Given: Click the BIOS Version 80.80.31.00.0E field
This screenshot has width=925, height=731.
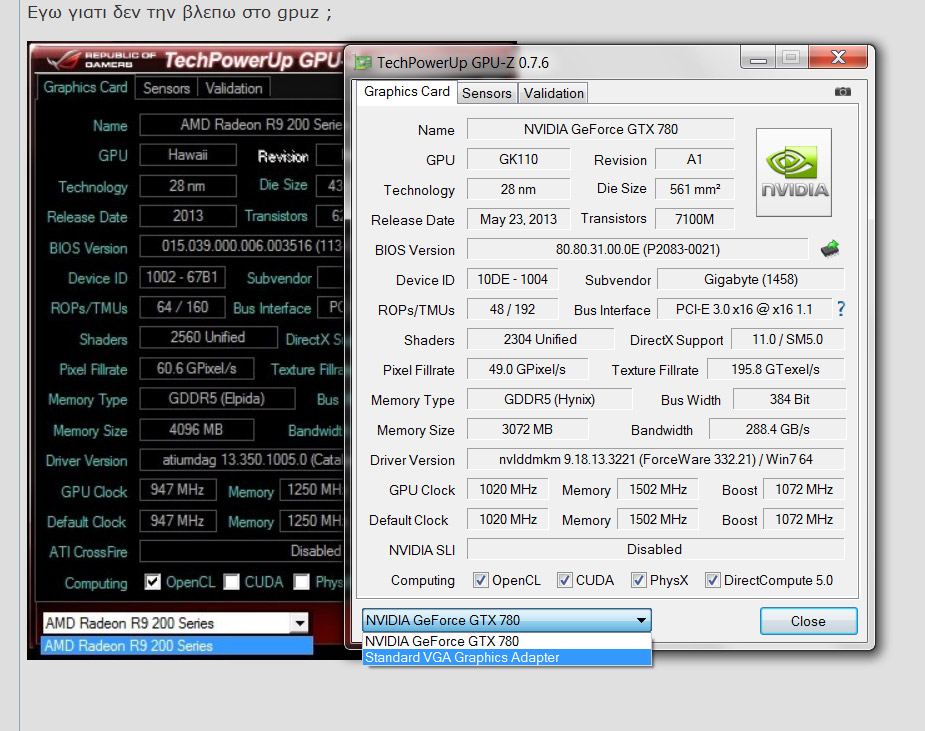Looking at the screenshot, I should point(637,249).
